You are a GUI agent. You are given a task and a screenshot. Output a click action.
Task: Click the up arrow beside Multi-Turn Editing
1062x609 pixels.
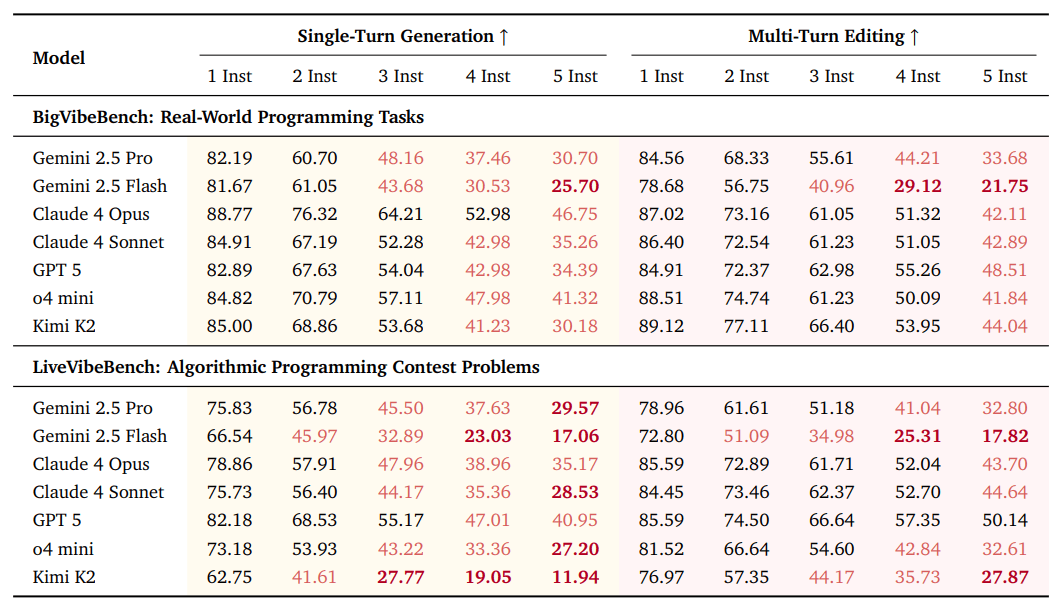[914, 37]
